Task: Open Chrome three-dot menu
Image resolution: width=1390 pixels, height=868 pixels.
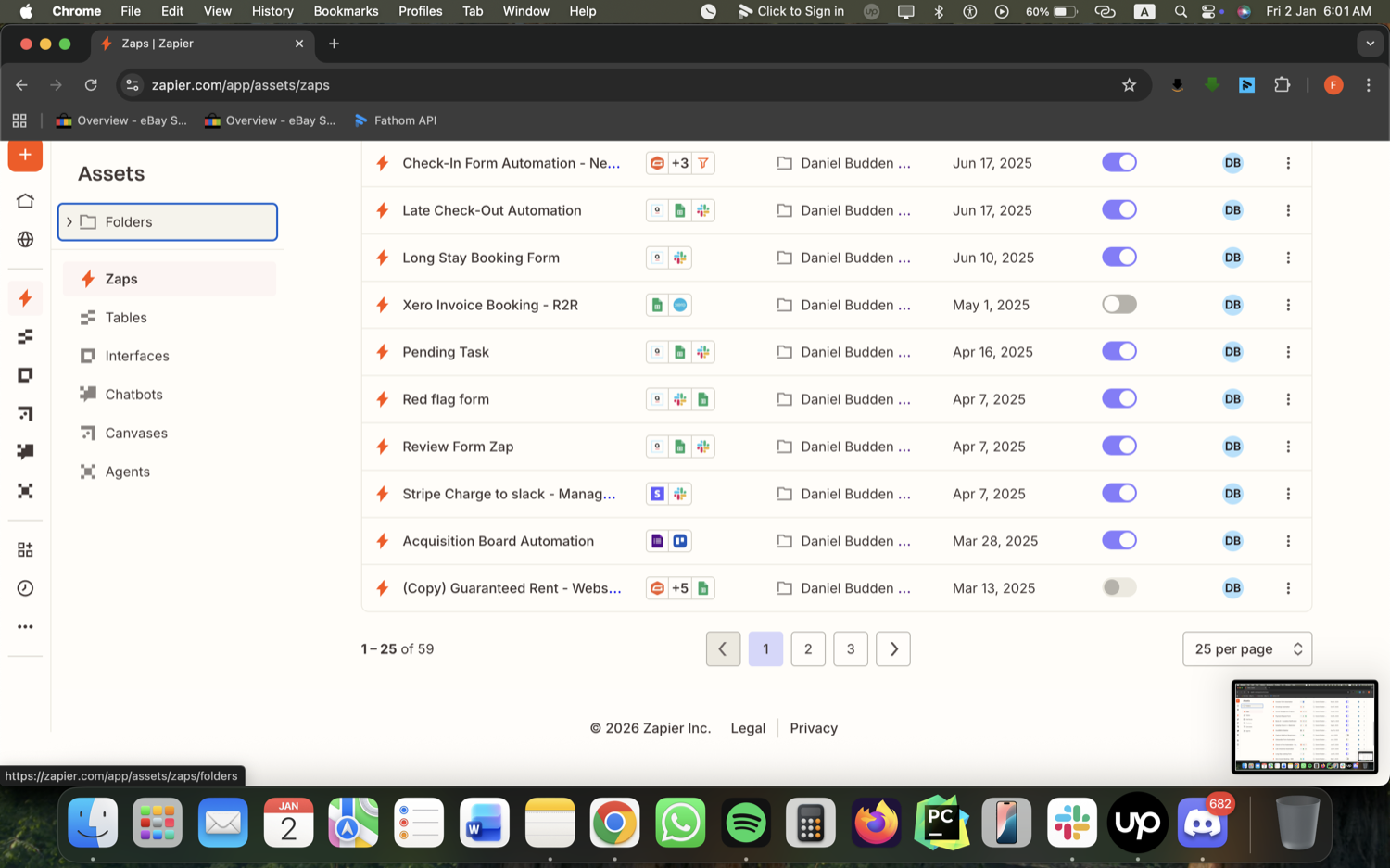Action: coord(1368,85)
